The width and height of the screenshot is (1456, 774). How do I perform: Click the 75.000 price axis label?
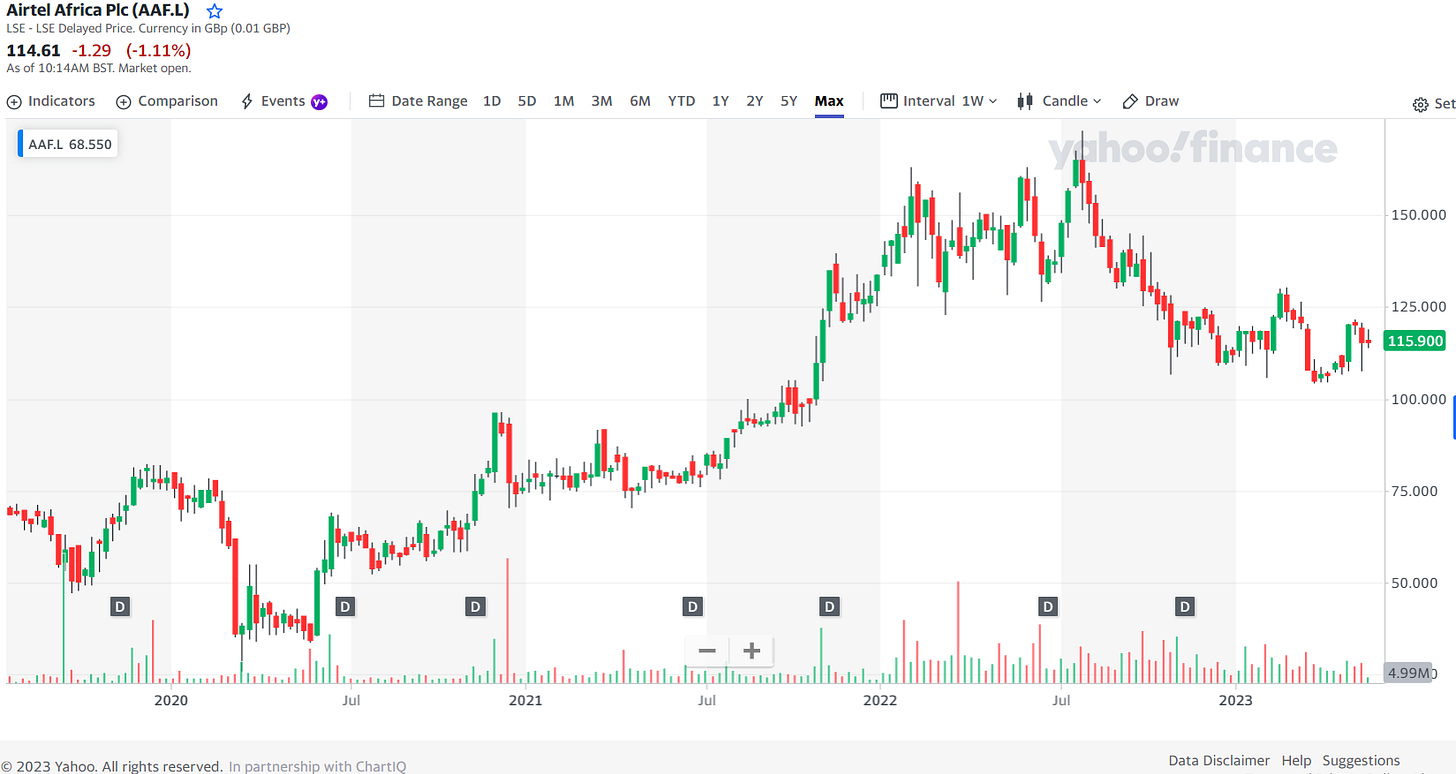point(1417,491)
